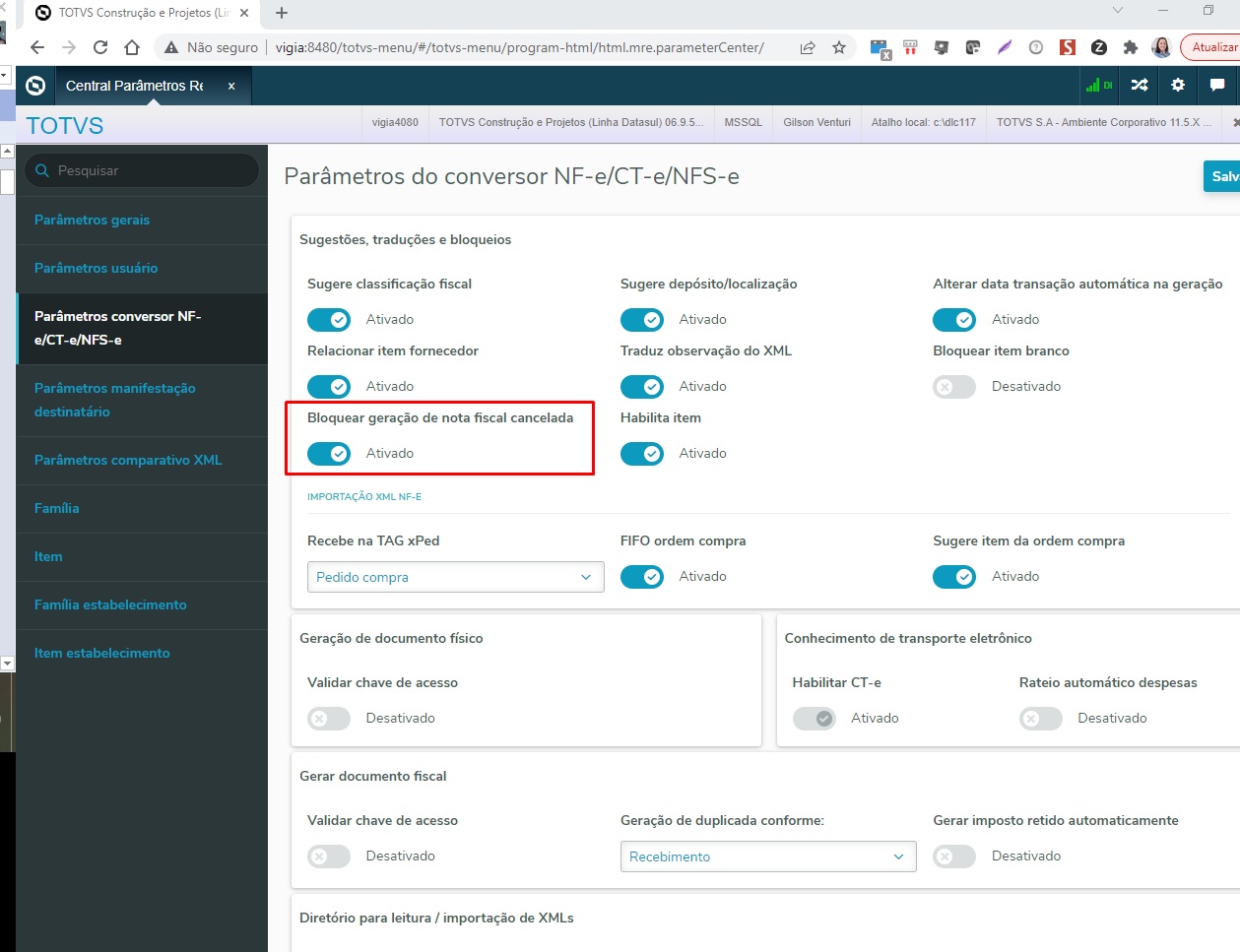Switch to TOTVS Construção e Projetos browser tab
The image size is (1240, 952).
(x=142, y=13)
